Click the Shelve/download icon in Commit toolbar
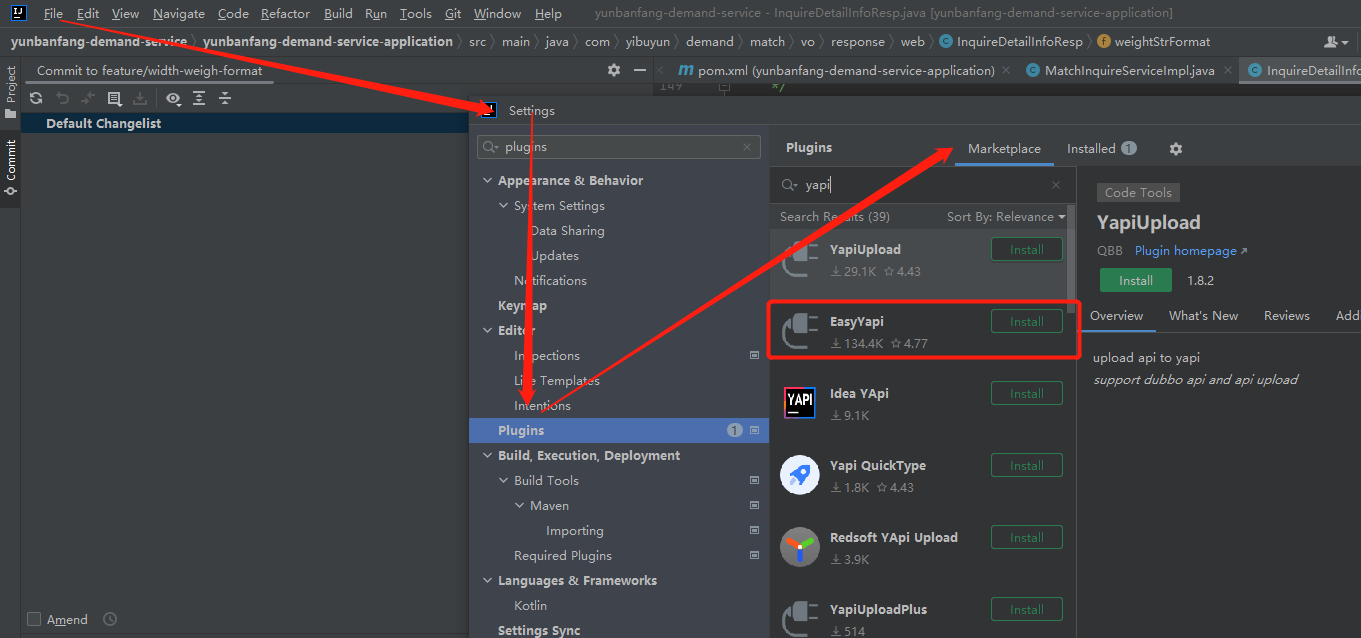Viewport: 1361px width, 638px height. [140, 98]
